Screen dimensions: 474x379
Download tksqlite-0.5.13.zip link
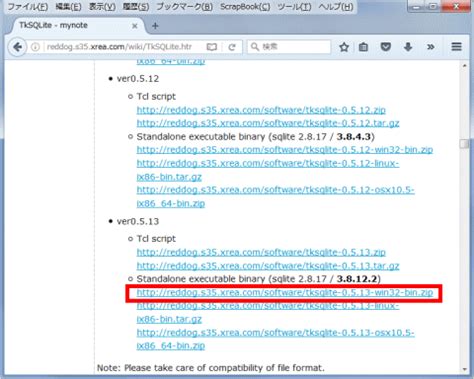click(x=261, y=252)
